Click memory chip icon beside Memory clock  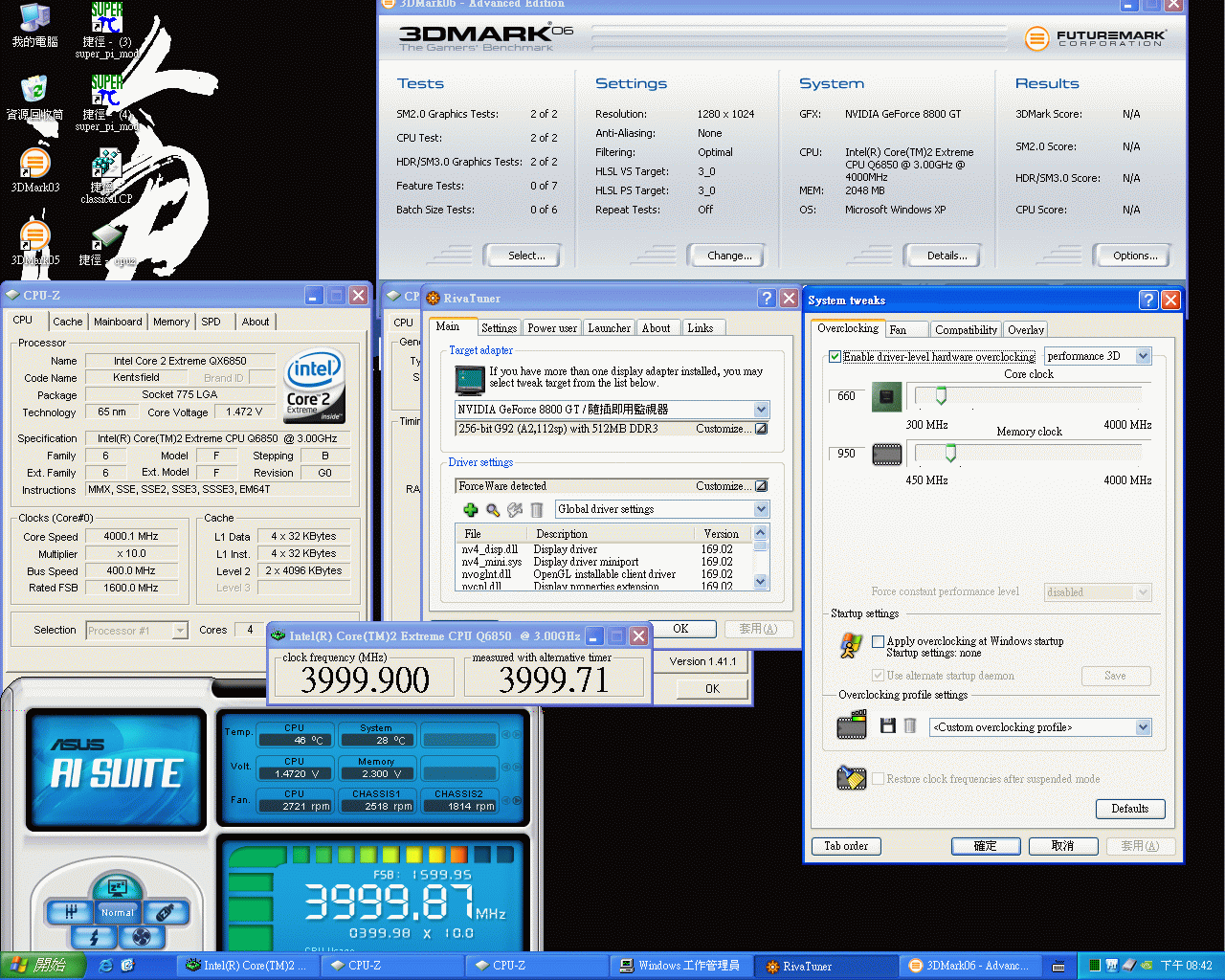point(886,454)
